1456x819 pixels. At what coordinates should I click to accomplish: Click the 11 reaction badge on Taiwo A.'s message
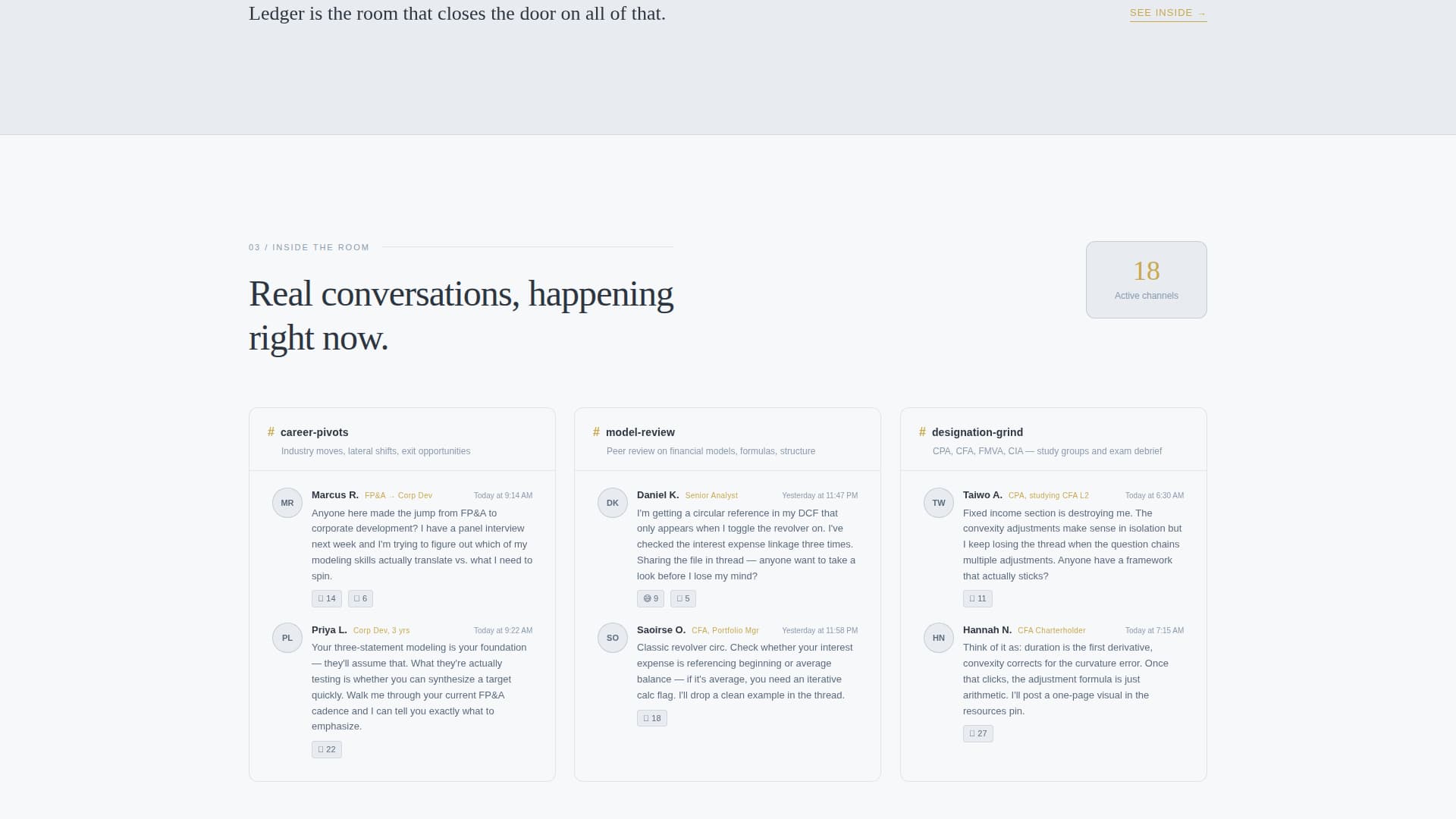pyautogui.click(x=977, y=598)
